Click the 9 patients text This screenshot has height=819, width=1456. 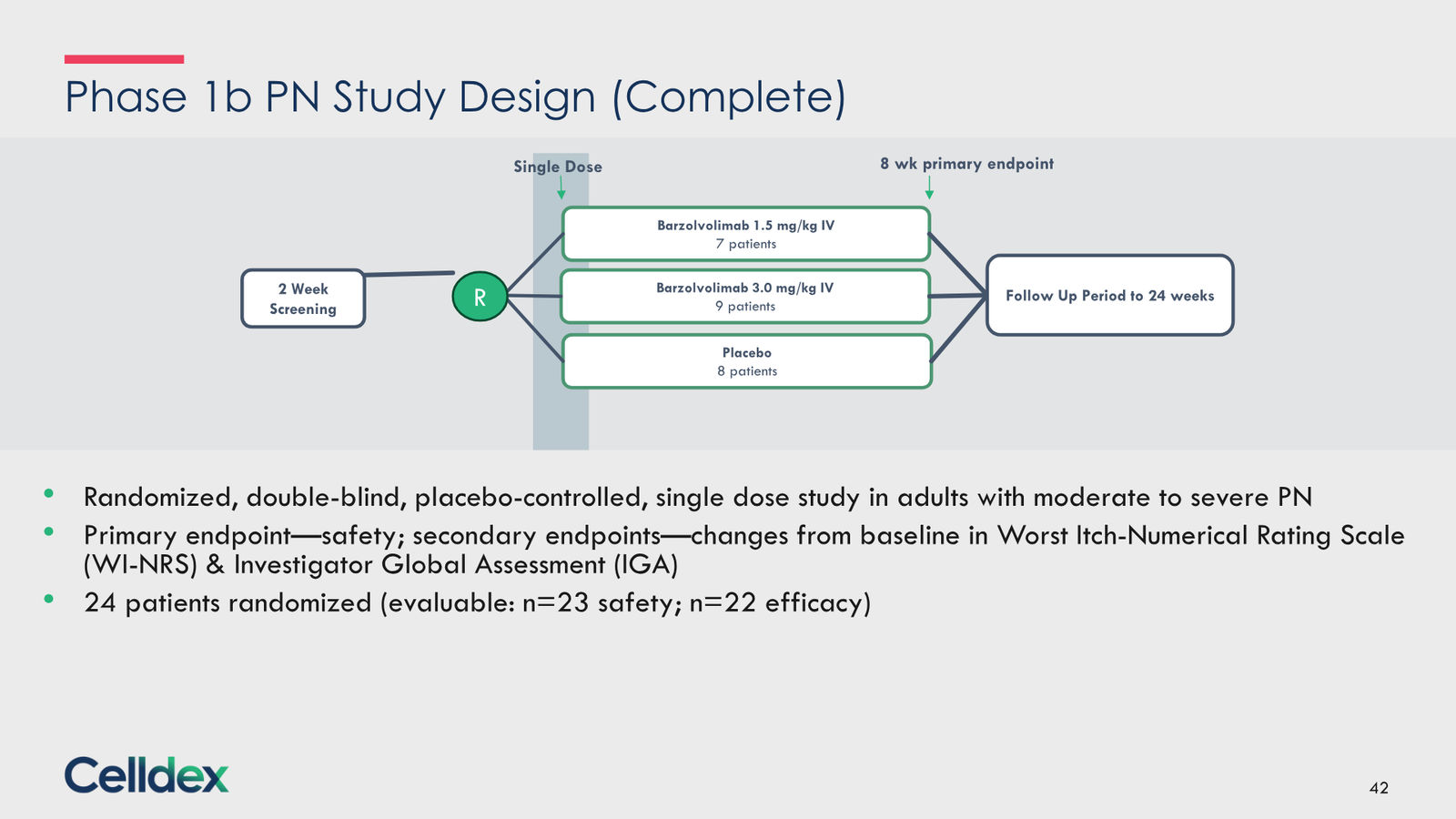click(745, 306)
